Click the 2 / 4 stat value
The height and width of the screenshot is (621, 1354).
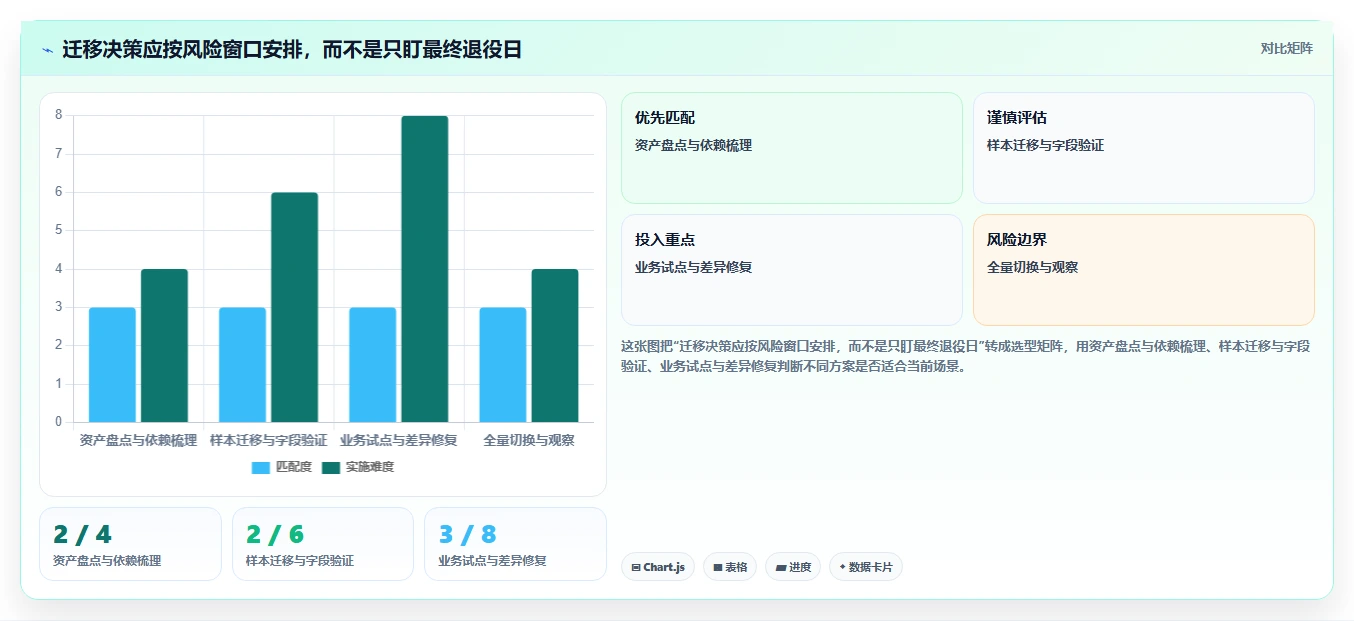point(82,535)
